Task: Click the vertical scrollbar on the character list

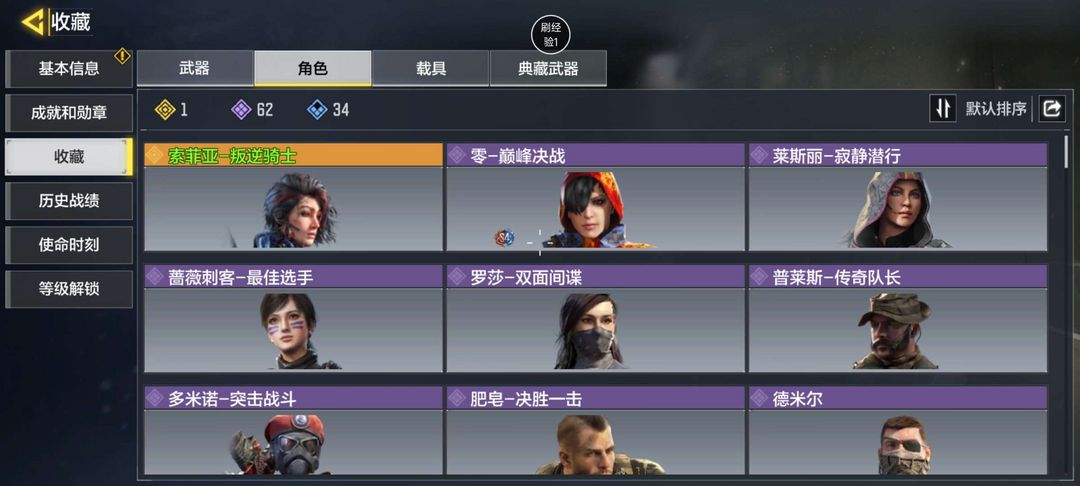Action: coord(1068,151)
